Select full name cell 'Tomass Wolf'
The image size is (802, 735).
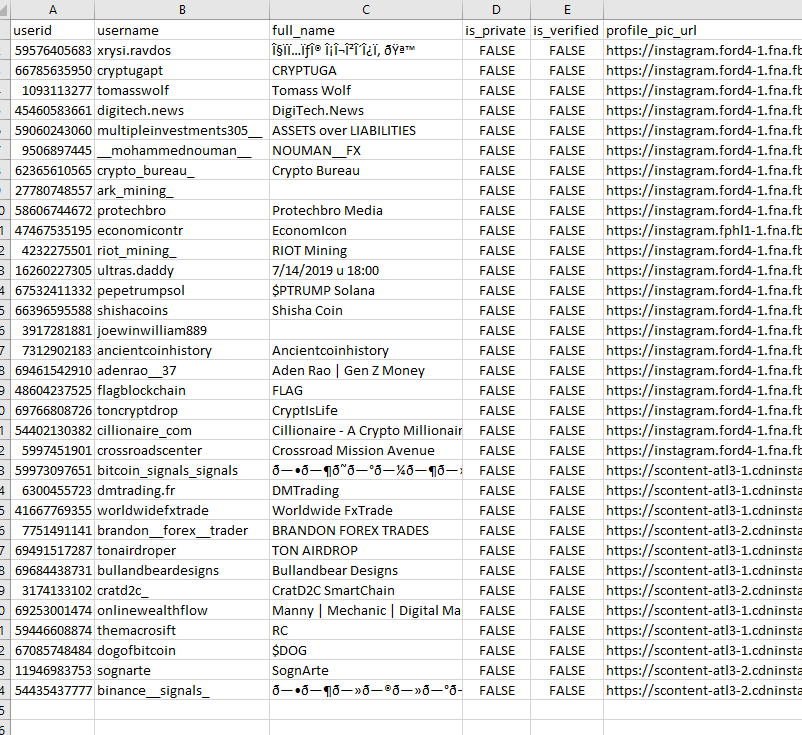click(x=366, y=90)
